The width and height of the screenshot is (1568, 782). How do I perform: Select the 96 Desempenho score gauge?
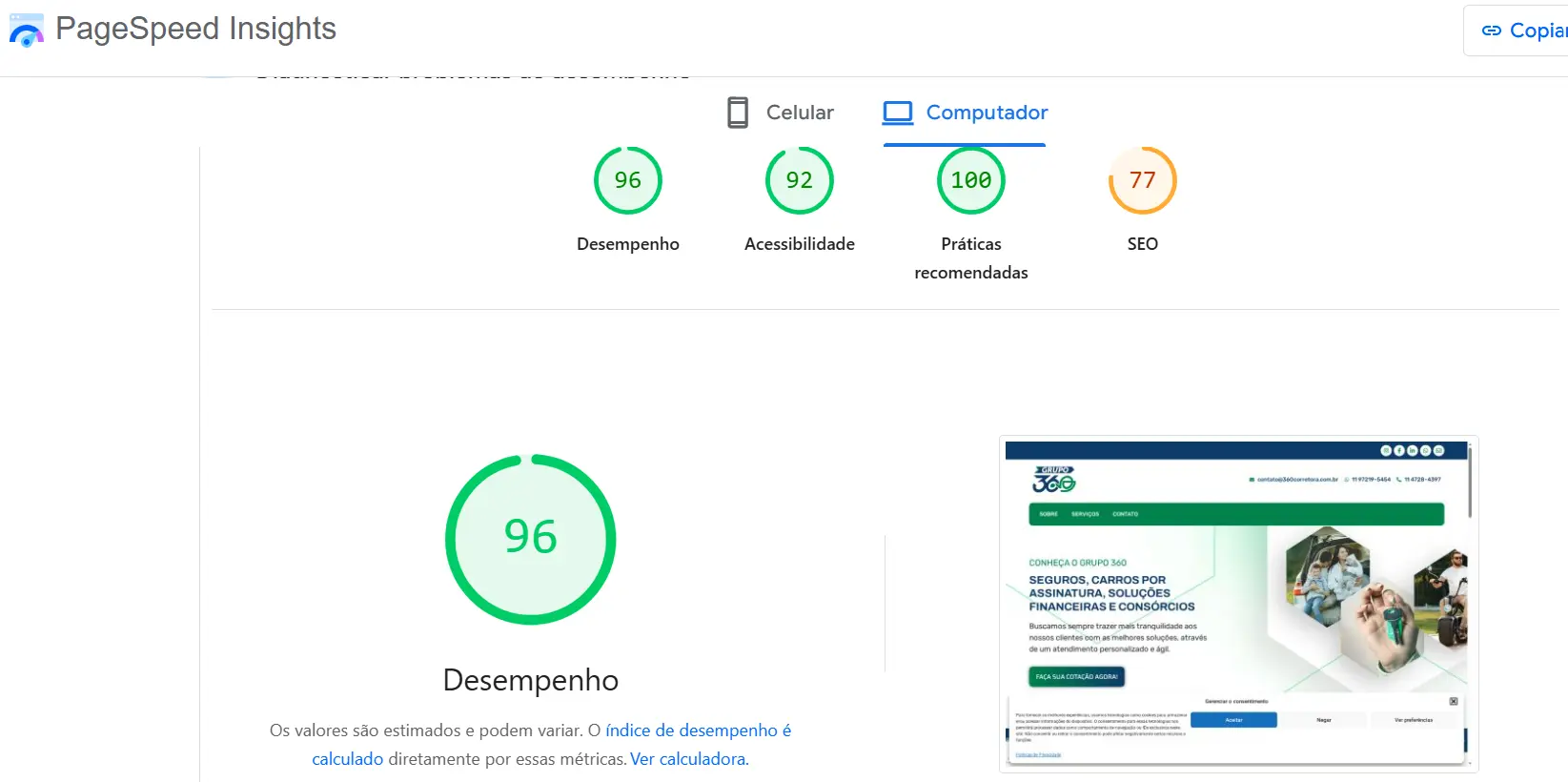627,180
